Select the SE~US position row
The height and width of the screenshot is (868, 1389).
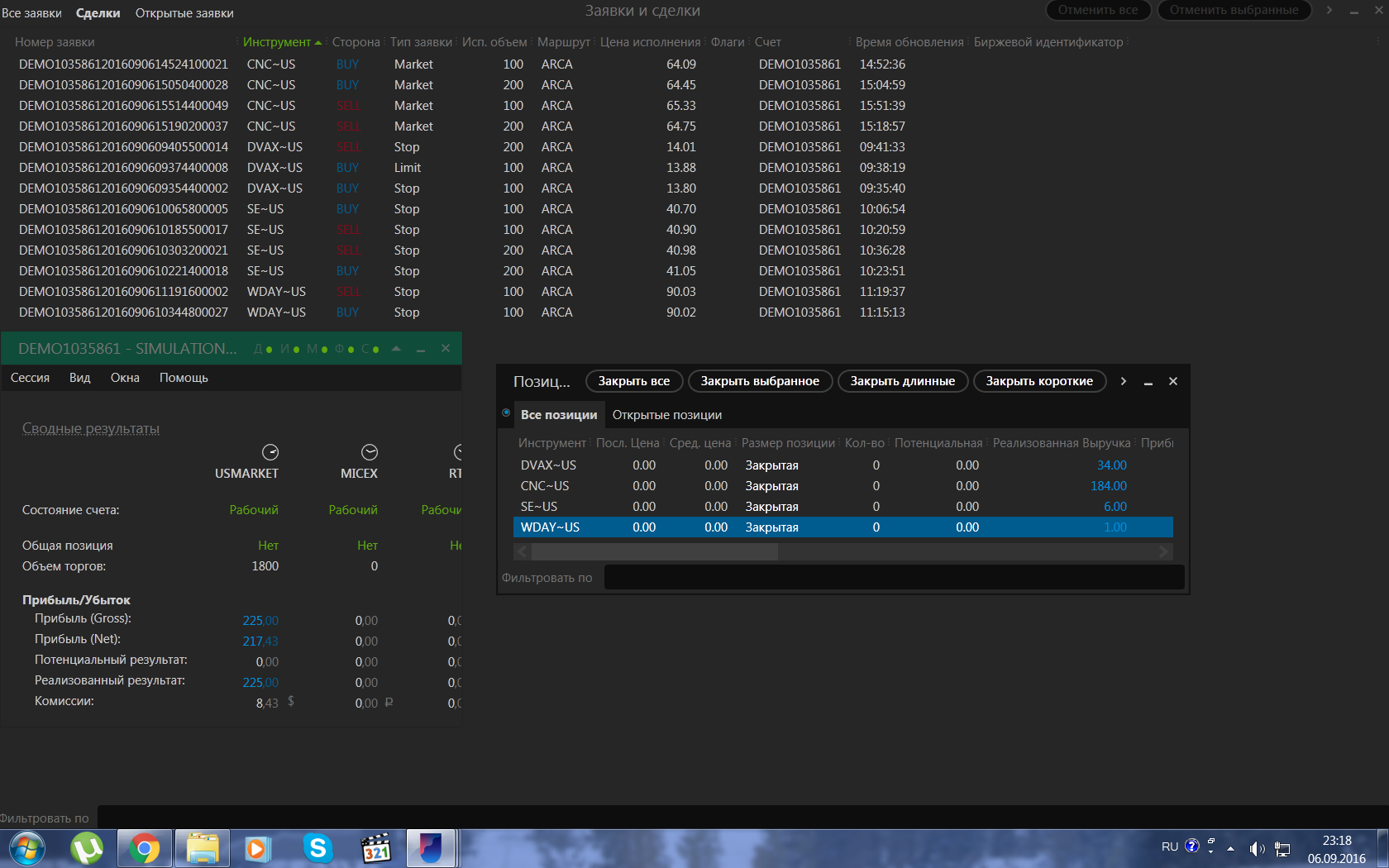click(x=843, y=507)
